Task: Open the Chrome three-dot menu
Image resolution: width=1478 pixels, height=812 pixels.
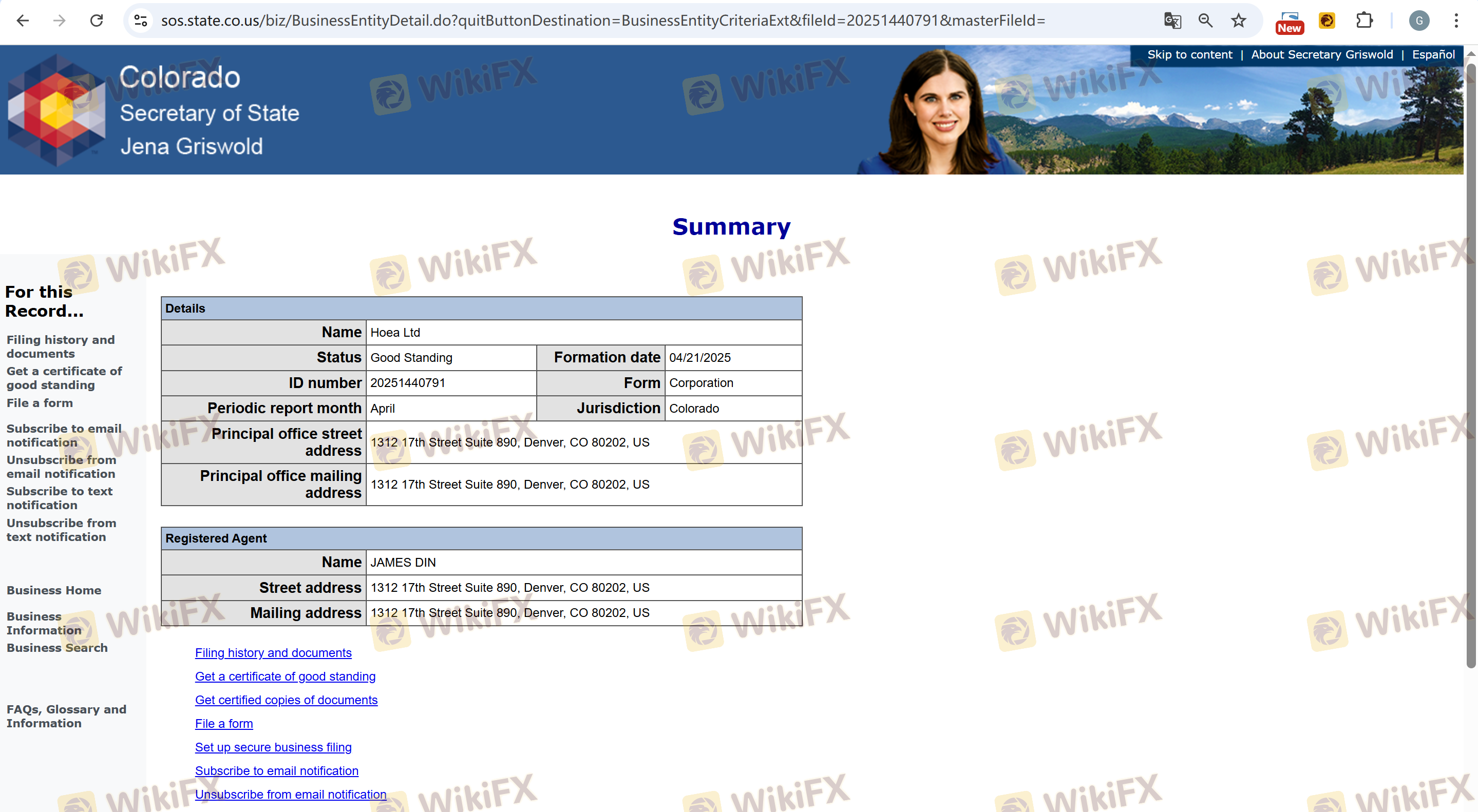Action: 1455,21
